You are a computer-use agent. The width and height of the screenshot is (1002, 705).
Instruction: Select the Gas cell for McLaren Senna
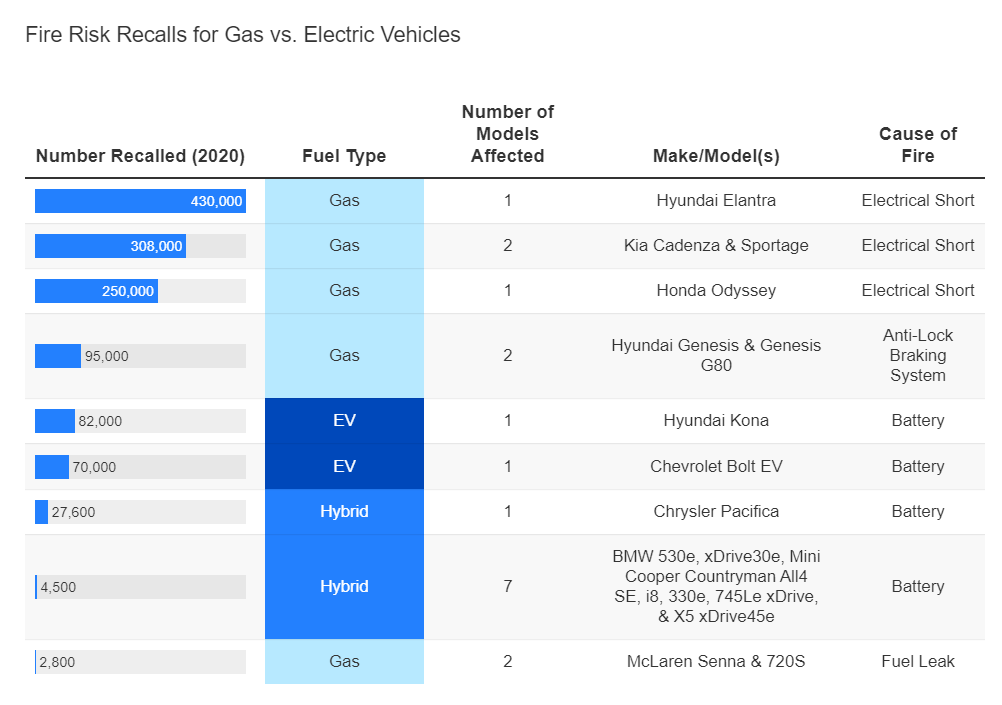[344, 661]
